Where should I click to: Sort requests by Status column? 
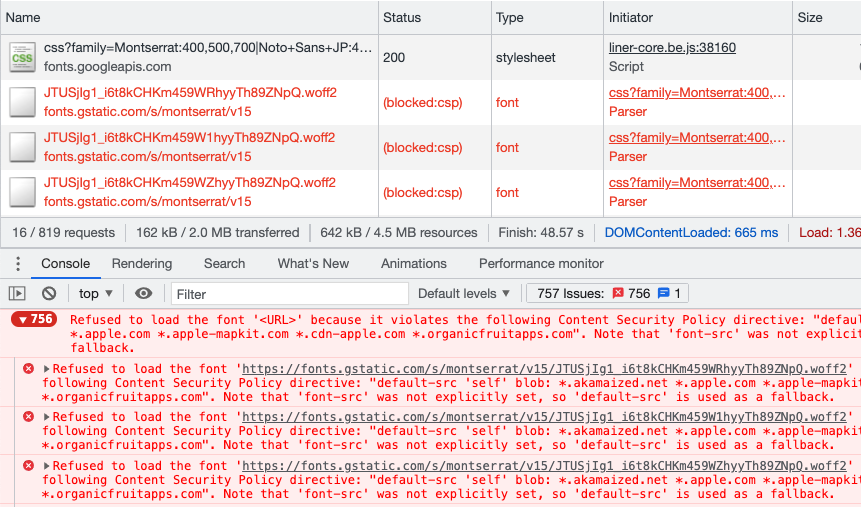(x=435, y=18)
